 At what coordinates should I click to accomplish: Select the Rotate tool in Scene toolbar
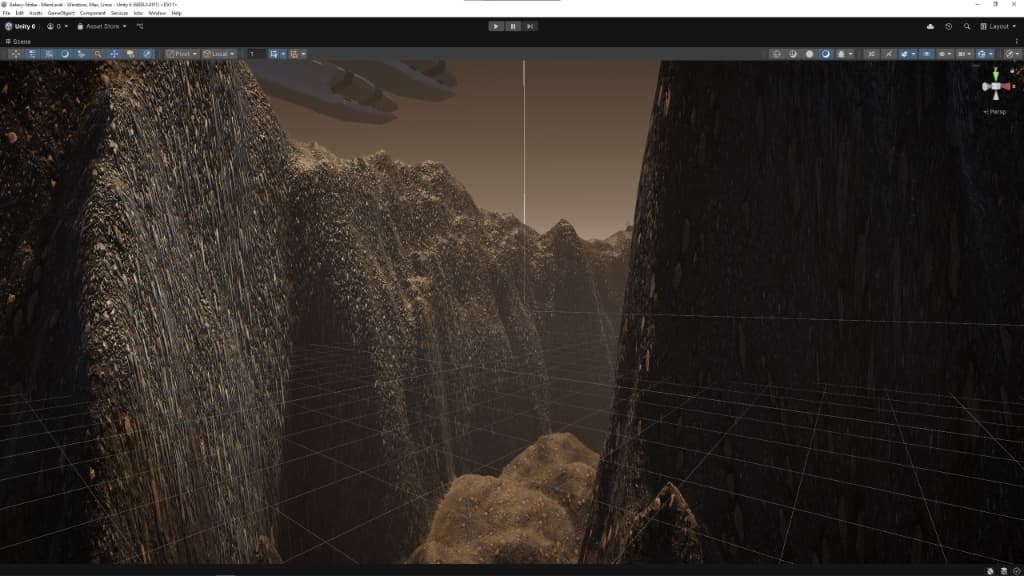pos(65,54)
